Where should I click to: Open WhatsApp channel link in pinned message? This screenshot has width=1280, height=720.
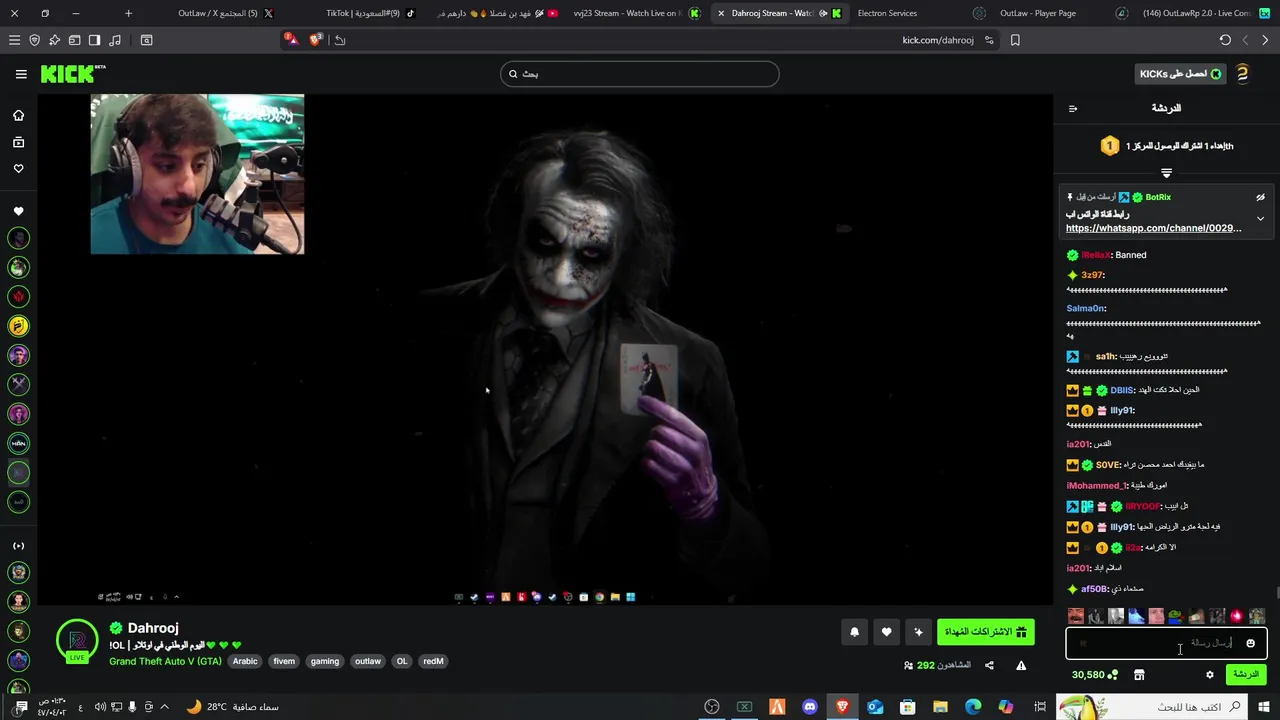pyautogui.click(x=1153, y=228)
